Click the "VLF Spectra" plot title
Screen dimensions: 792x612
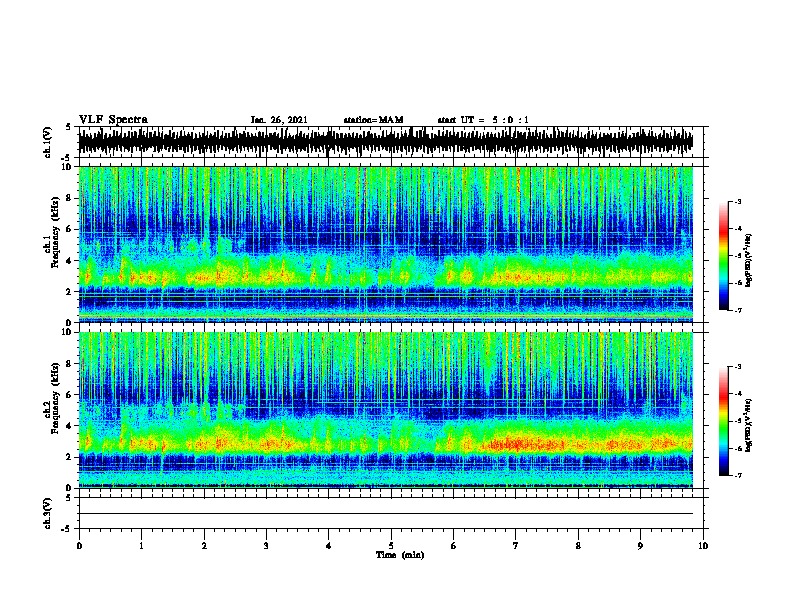113,120
